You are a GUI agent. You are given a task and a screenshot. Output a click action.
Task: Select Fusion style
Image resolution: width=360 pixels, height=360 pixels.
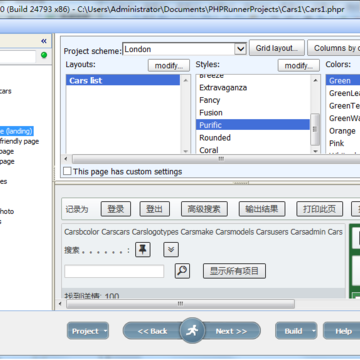point(211,113)
